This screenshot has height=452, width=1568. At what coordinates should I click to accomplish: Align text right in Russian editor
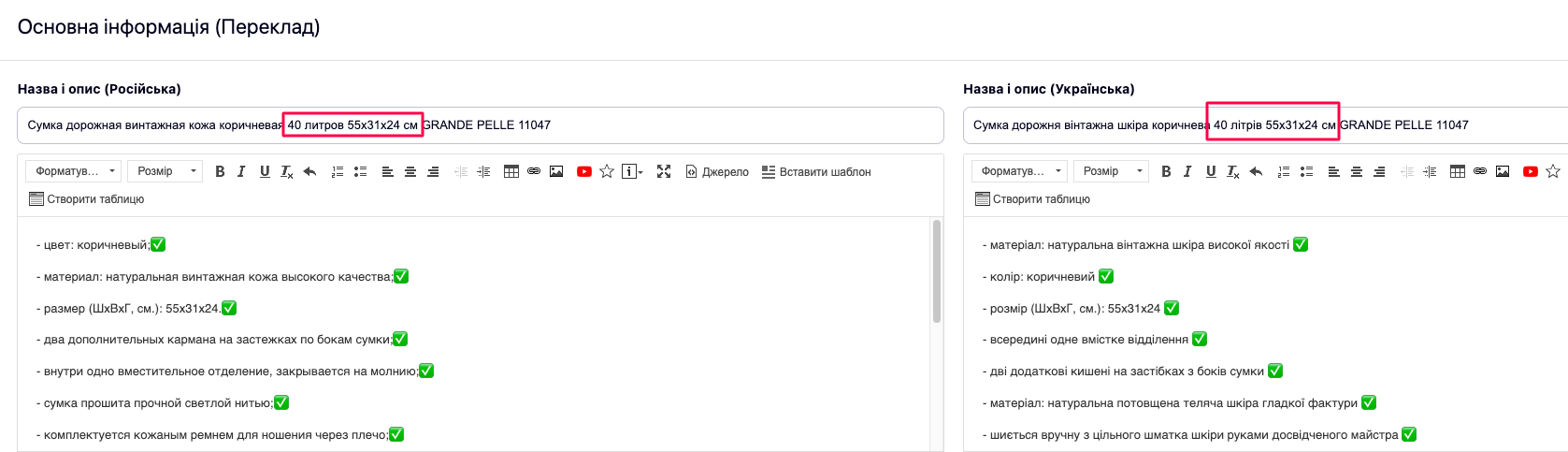pos(433,171)
